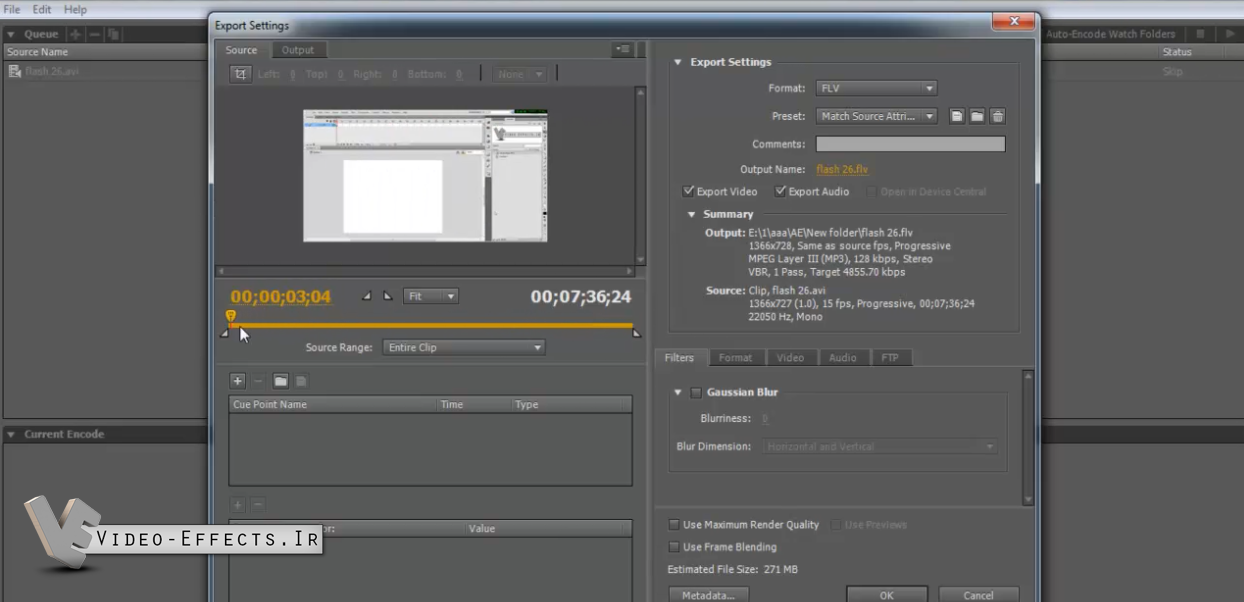
Task: Click the Start Queue play icon
Action: (x=1231, y=34)
